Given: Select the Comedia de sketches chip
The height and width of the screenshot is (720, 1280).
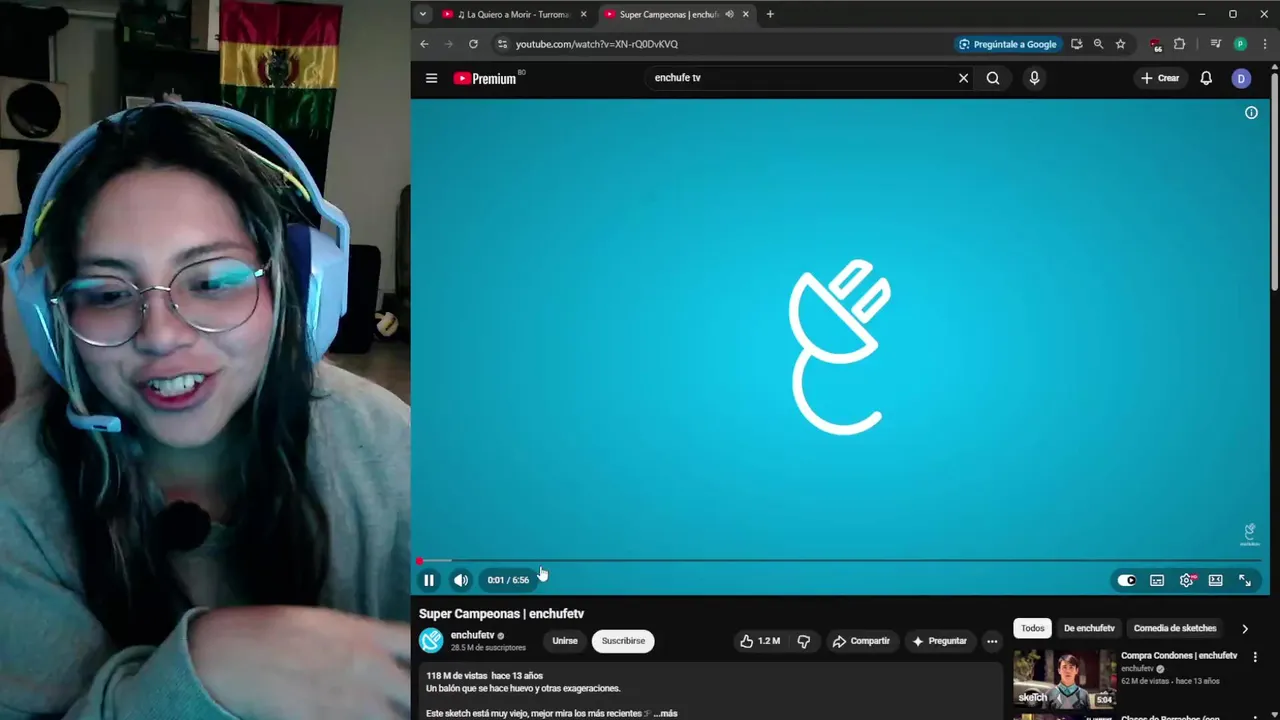Looking at the screenshot, I should click(x=1175, y=628).
